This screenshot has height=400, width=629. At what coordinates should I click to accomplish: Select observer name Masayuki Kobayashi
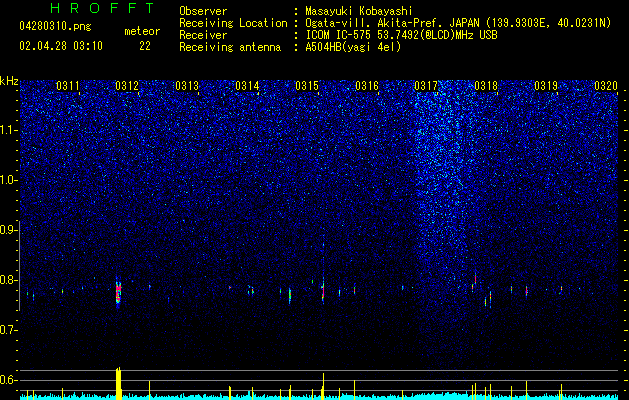(359, 11)
